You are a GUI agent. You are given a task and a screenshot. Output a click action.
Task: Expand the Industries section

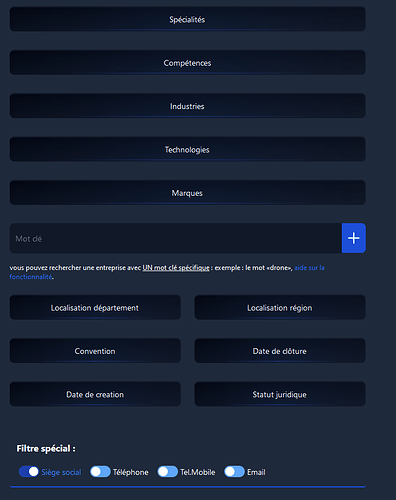[x=188, y=106]
